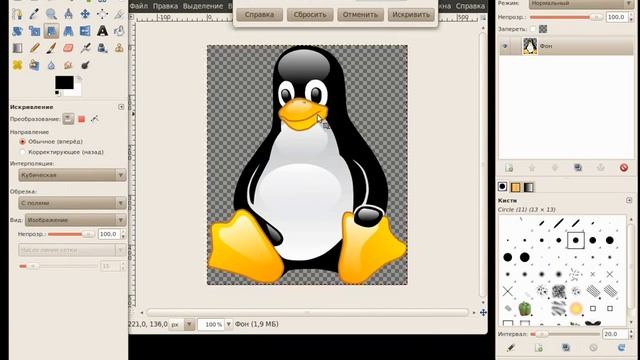Image resolution: width=640 pixels, height=360 pixels.
Task: Select the Rotate tool
Action: [x=17, y=31]
